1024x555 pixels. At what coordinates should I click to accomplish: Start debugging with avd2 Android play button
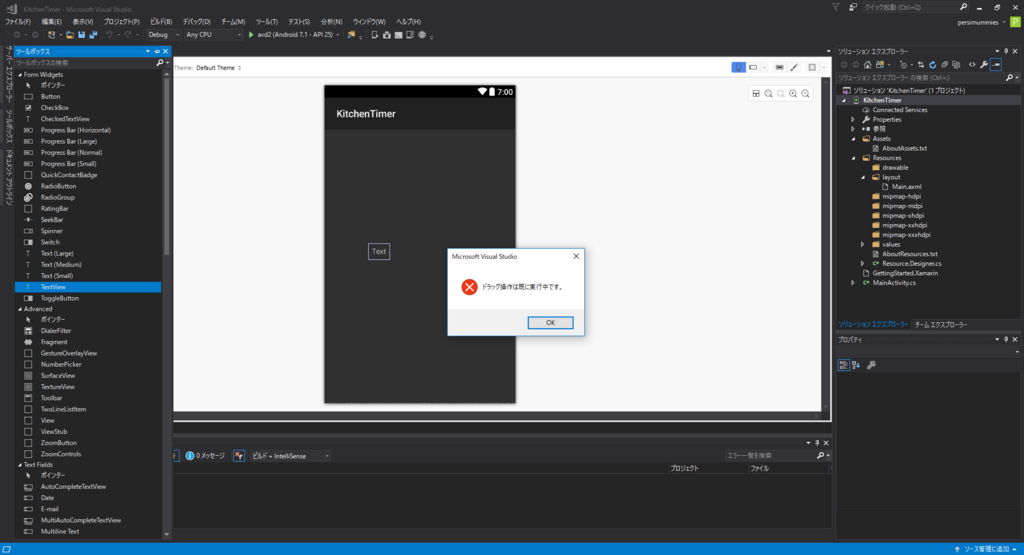(x=251, y=35)
